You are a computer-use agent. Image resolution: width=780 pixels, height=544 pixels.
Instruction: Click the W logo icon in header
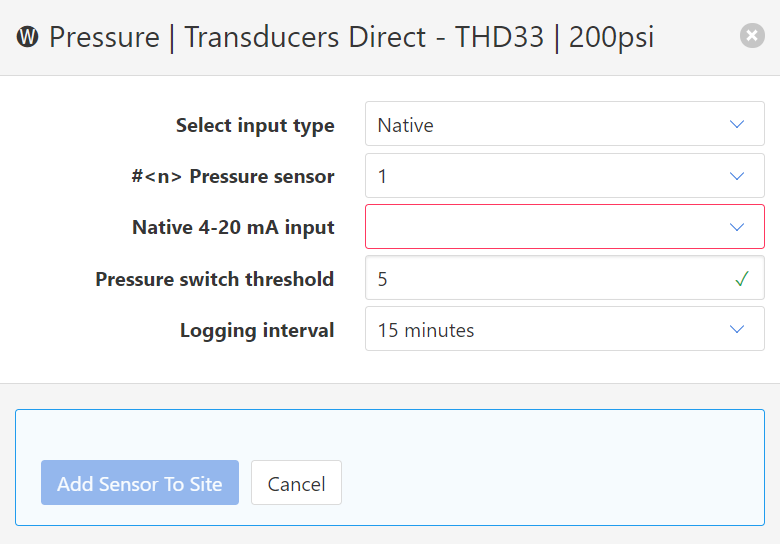(x=28, y=38)
